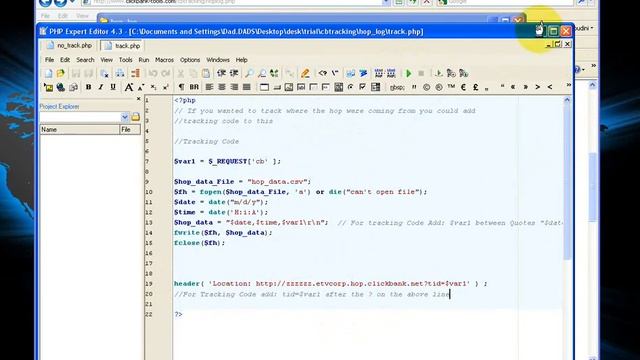Insert PHP tag with the <? icon

click(322, 73)
